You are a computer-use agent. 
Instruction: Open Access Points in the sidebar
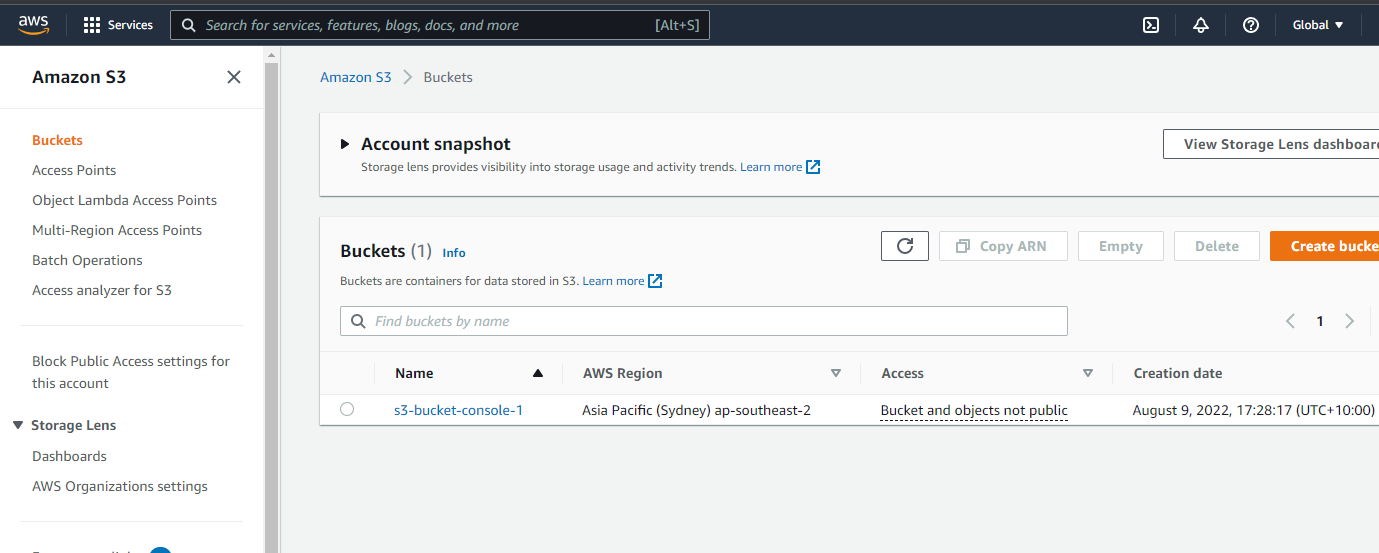(74, 170)
